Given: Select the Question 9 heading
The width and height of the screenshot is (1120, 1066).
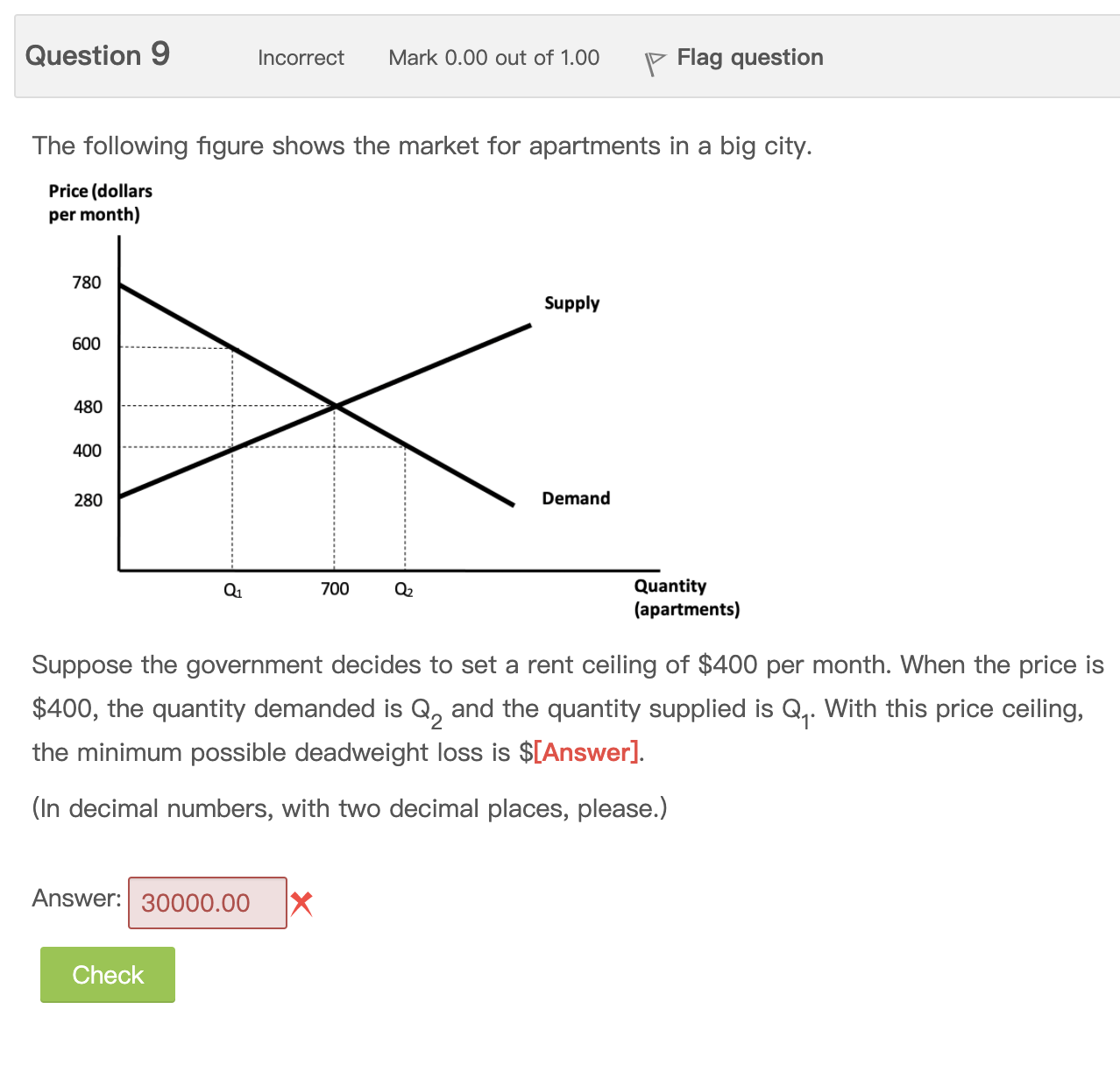Looking at the screenshot, I should click(x=98, y=55).
